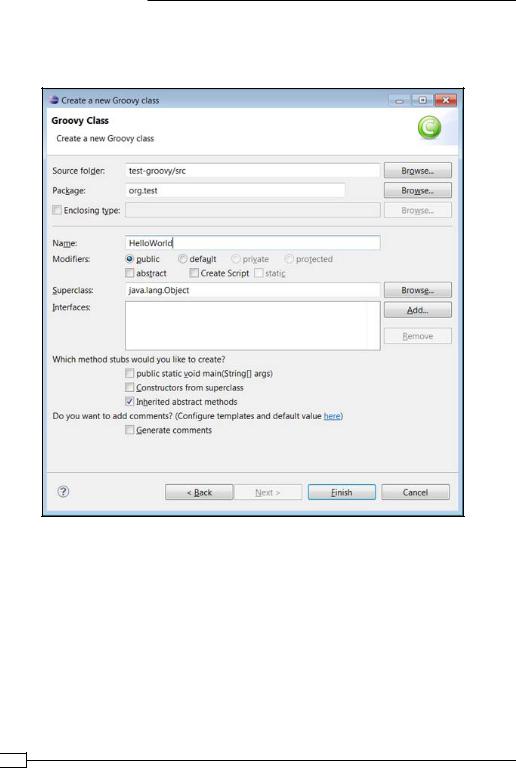Close the dialog with the red X
The image size is (516, 768).
(x=446, y=100)
